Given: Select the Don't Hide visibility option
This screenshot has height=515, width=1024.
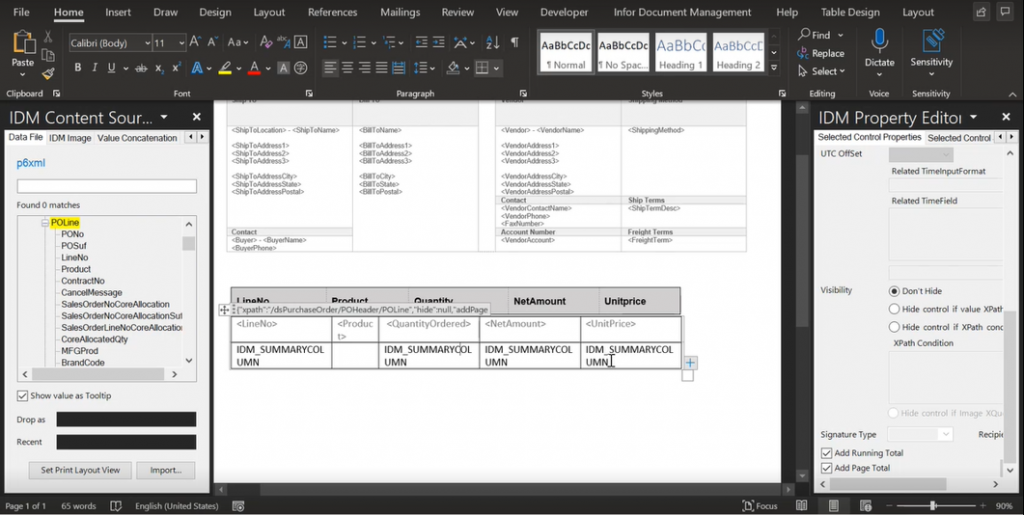Looking at the screenshot, I should point(894,290).
